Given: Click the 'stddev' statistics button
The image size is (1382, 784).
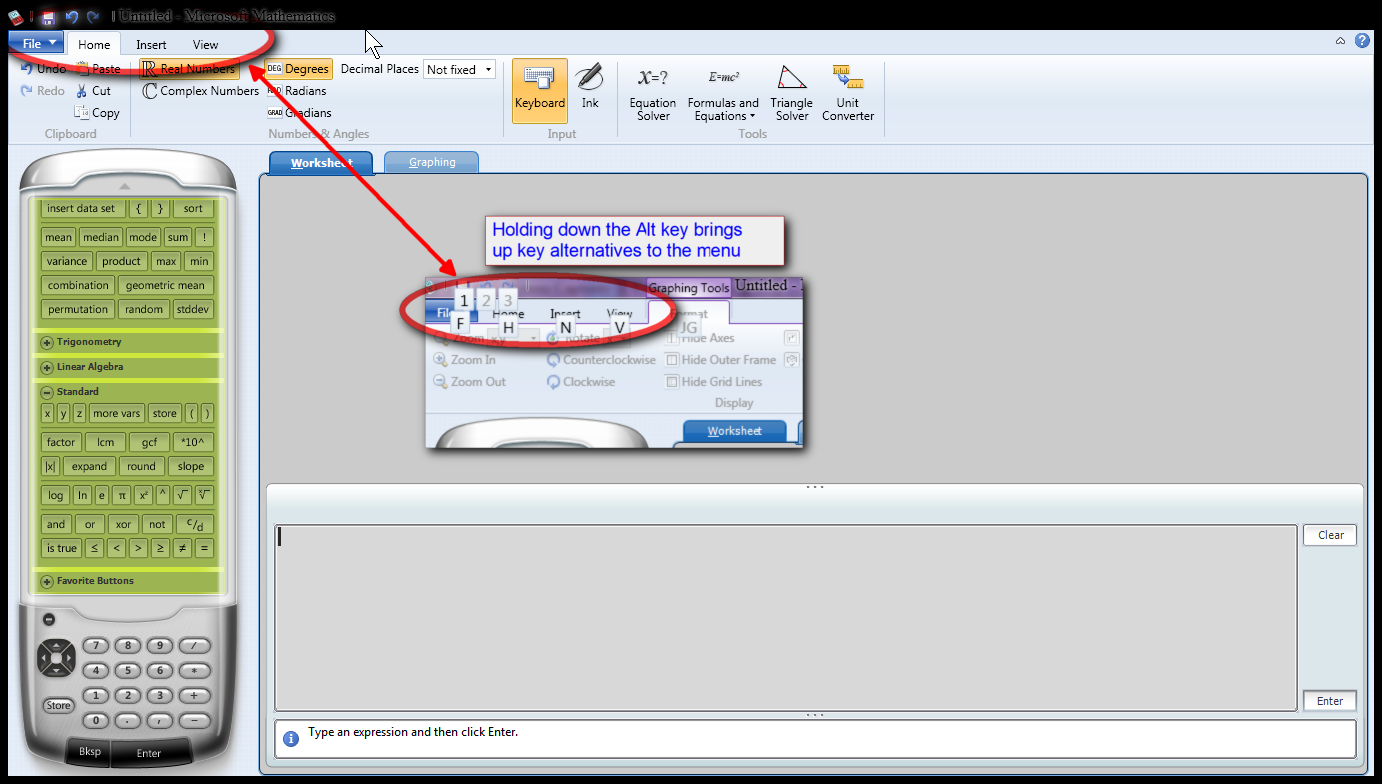Looking at the screenshot, I should point(193,309).
